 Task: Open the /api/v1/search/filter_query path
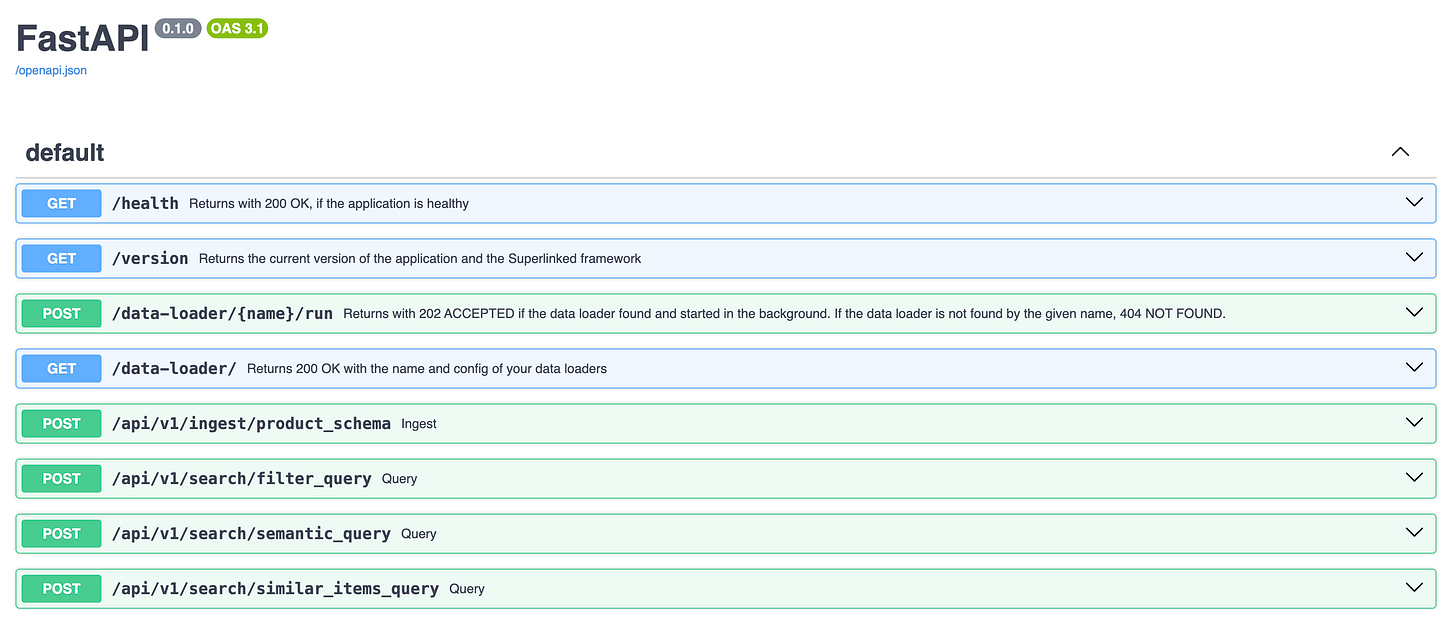click(x=242, y=478)
